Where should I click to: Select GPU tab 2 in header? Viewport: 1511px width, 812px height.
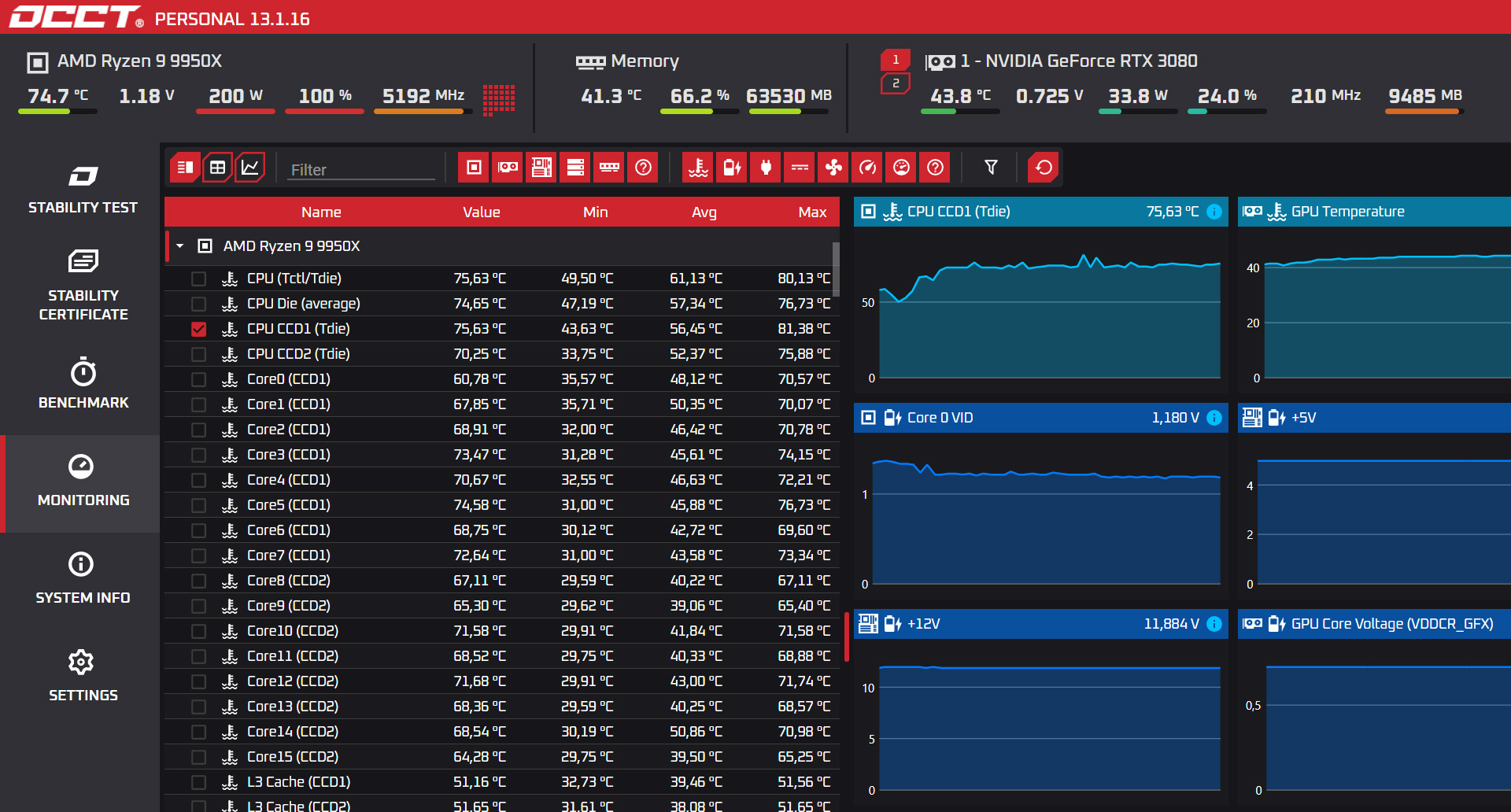click(x=896, y=83)
